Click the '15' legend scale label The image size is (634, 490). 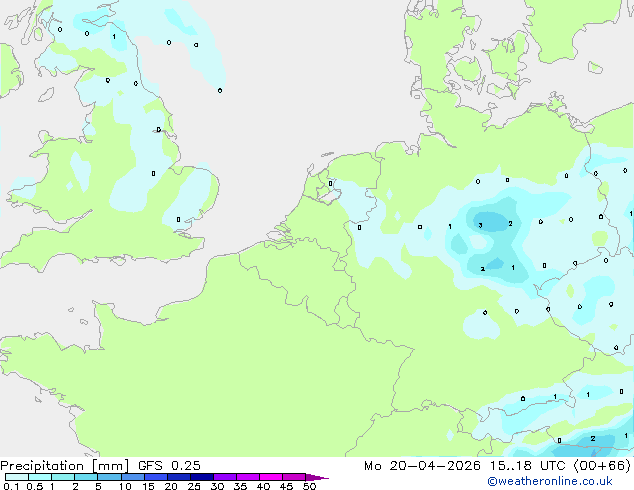point(148,486)
